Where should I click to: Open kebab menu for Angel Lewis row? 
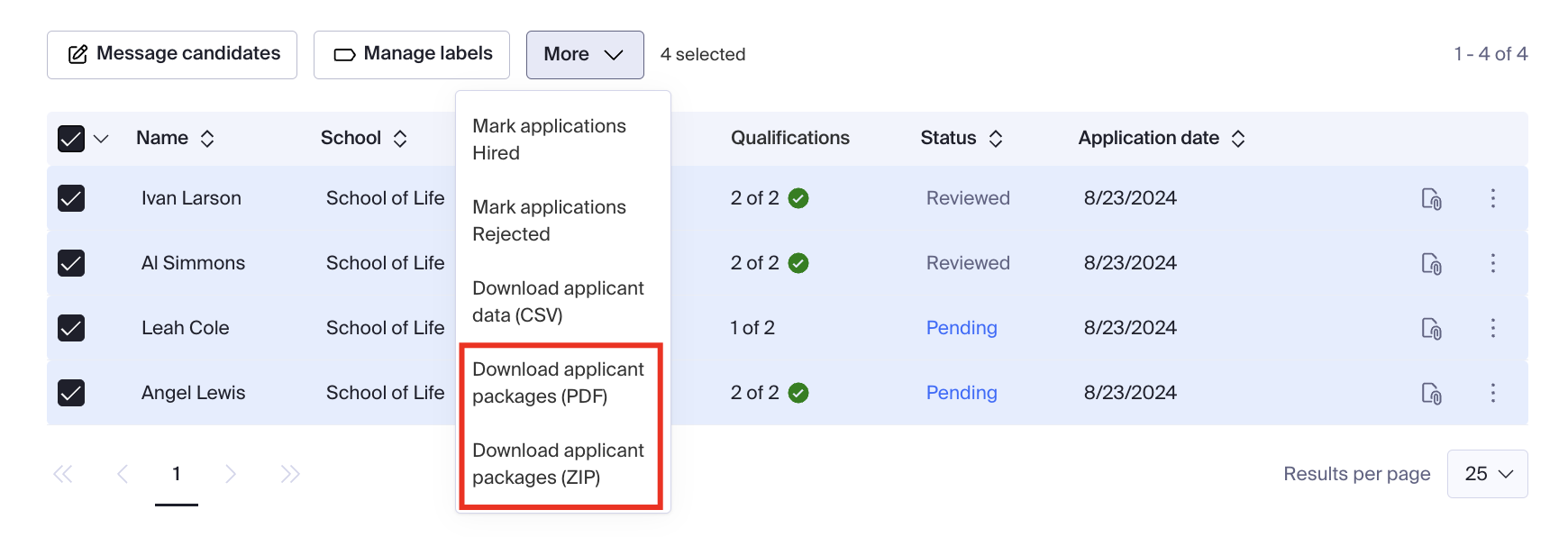(x=1493, y=393)
